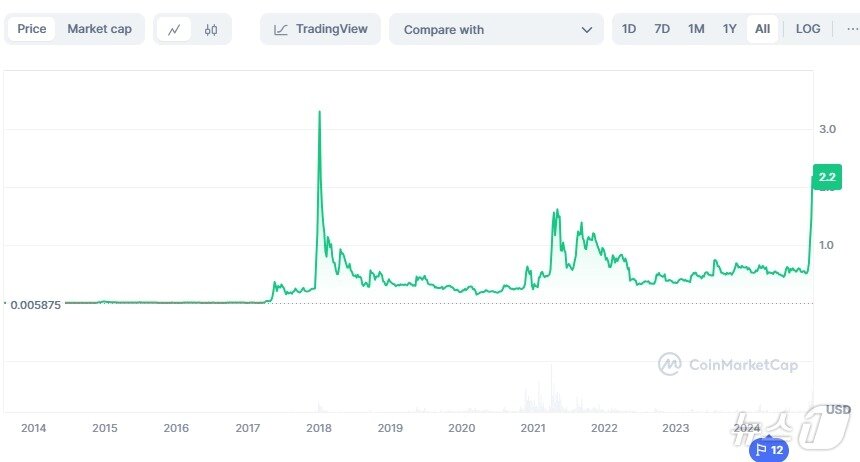The width and height of the screenshot is (860, 462).
Task: Click the 0.005875 starting price label
Action: [36, 305]
